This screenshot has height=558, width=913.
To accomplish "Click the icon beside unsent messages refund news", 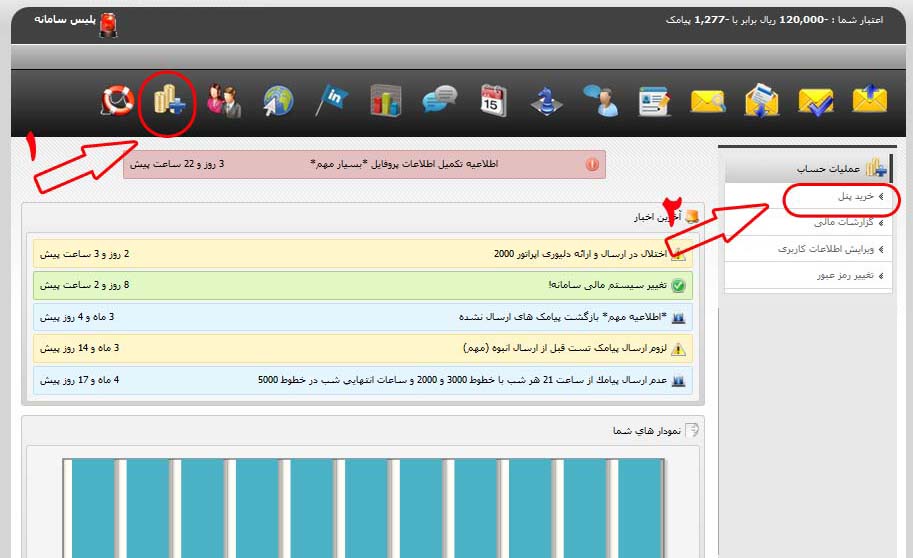I will tap(678, 317).
